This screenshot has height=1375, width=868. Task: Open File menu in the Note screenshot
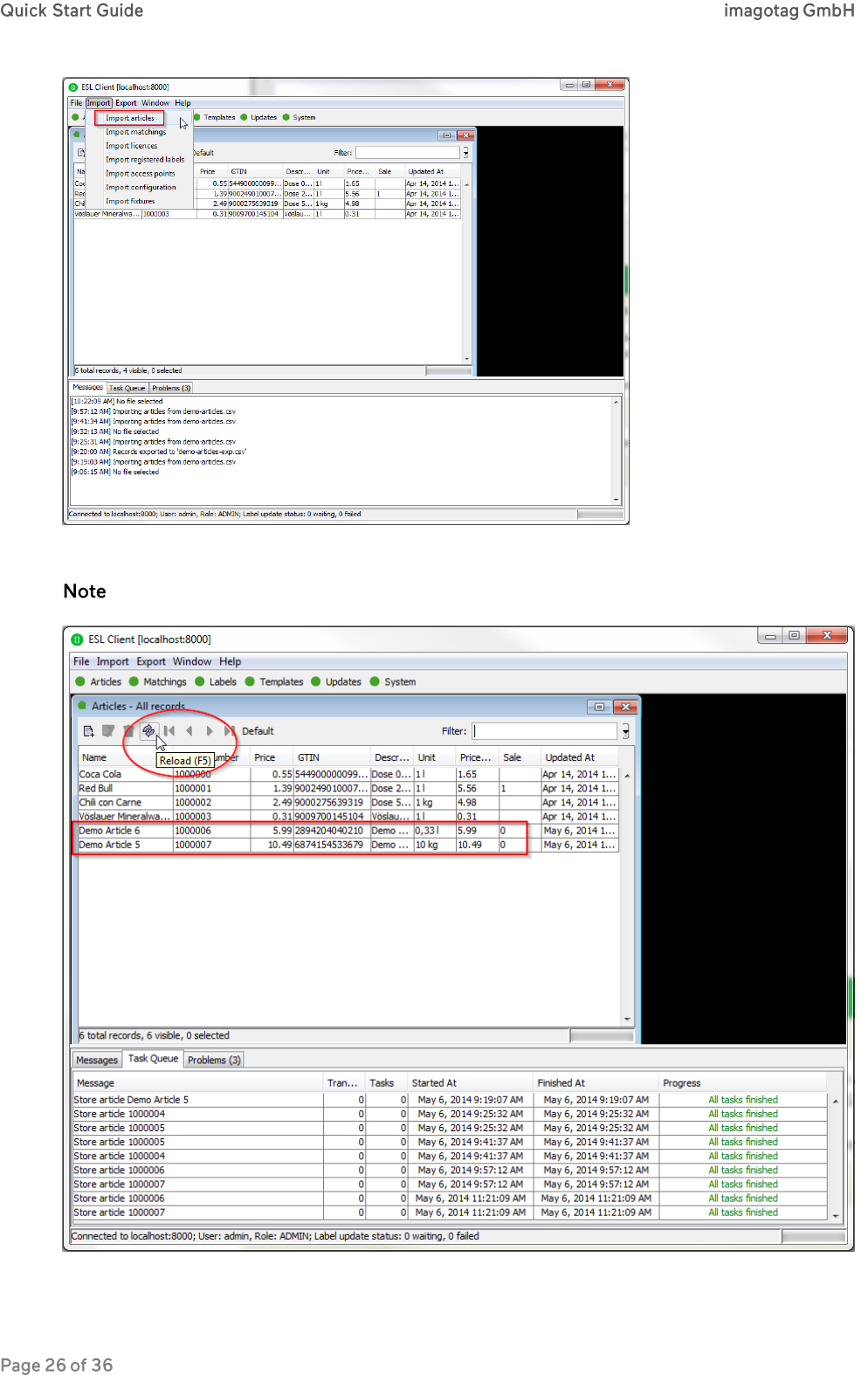pyautogui.click(x=81, y=661)
